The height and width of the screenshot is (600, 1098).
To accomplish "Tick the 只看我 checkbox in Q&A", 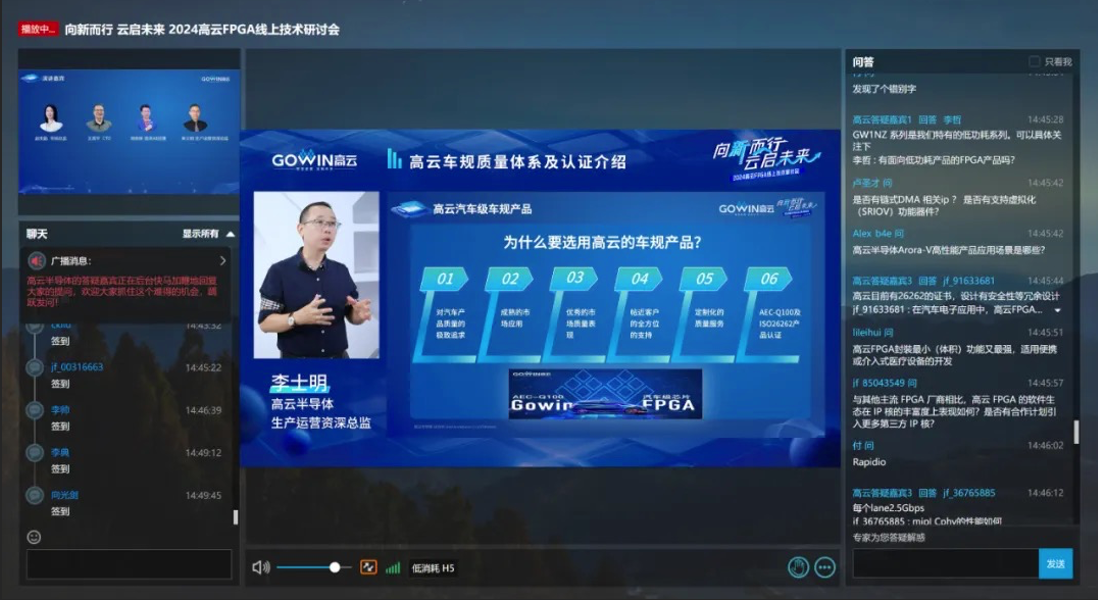I will tap(1034, 62).
